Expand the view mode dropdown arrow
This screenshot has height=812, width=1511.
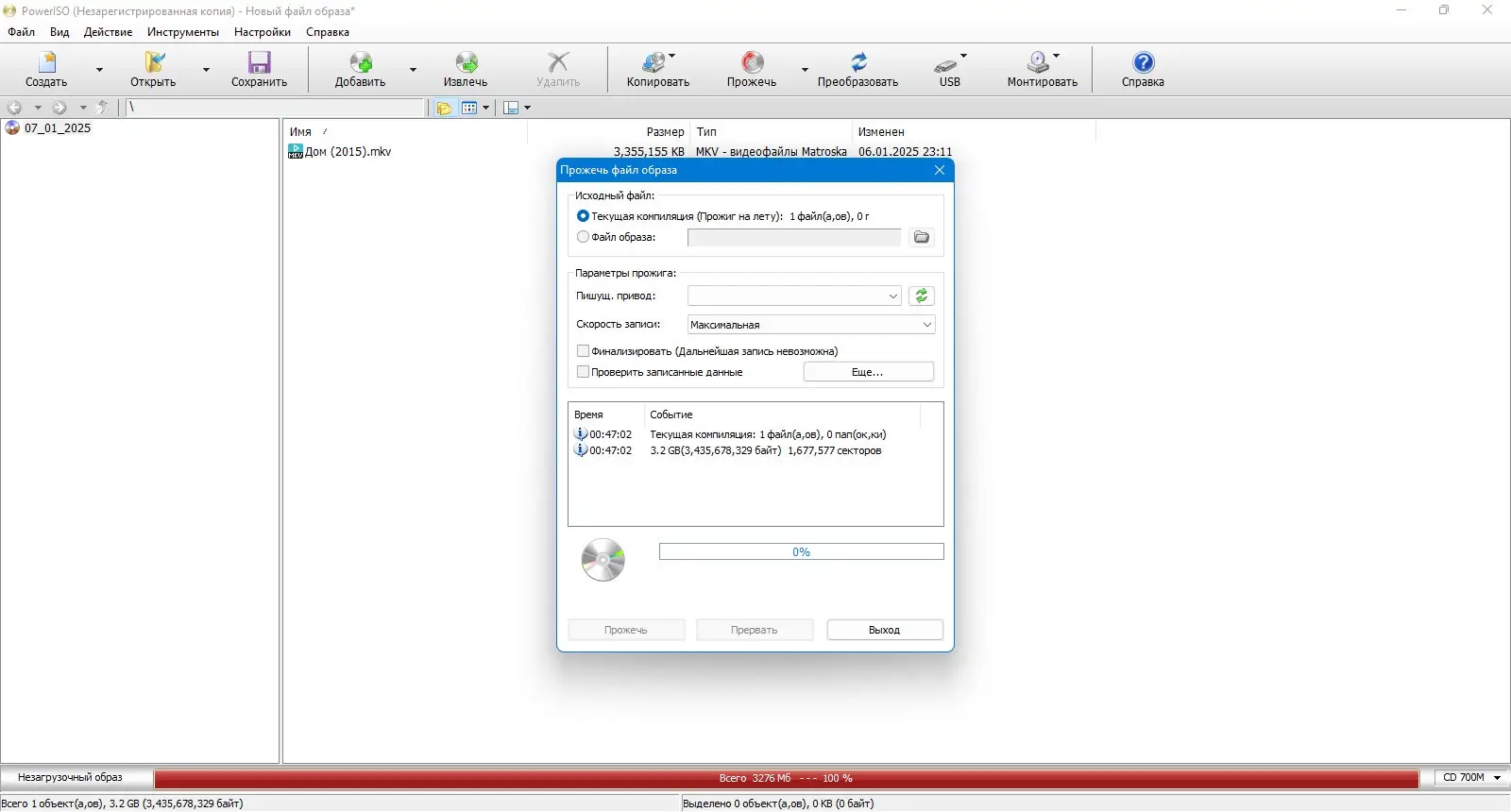485,108
